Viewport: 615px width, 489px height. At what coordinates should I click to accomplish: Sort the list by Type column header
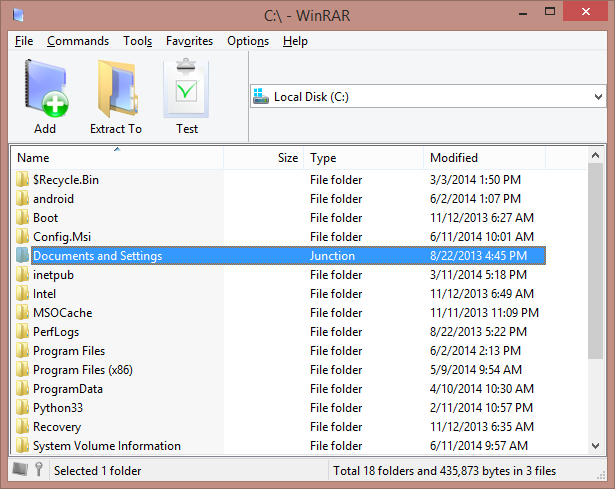point(364,158)
